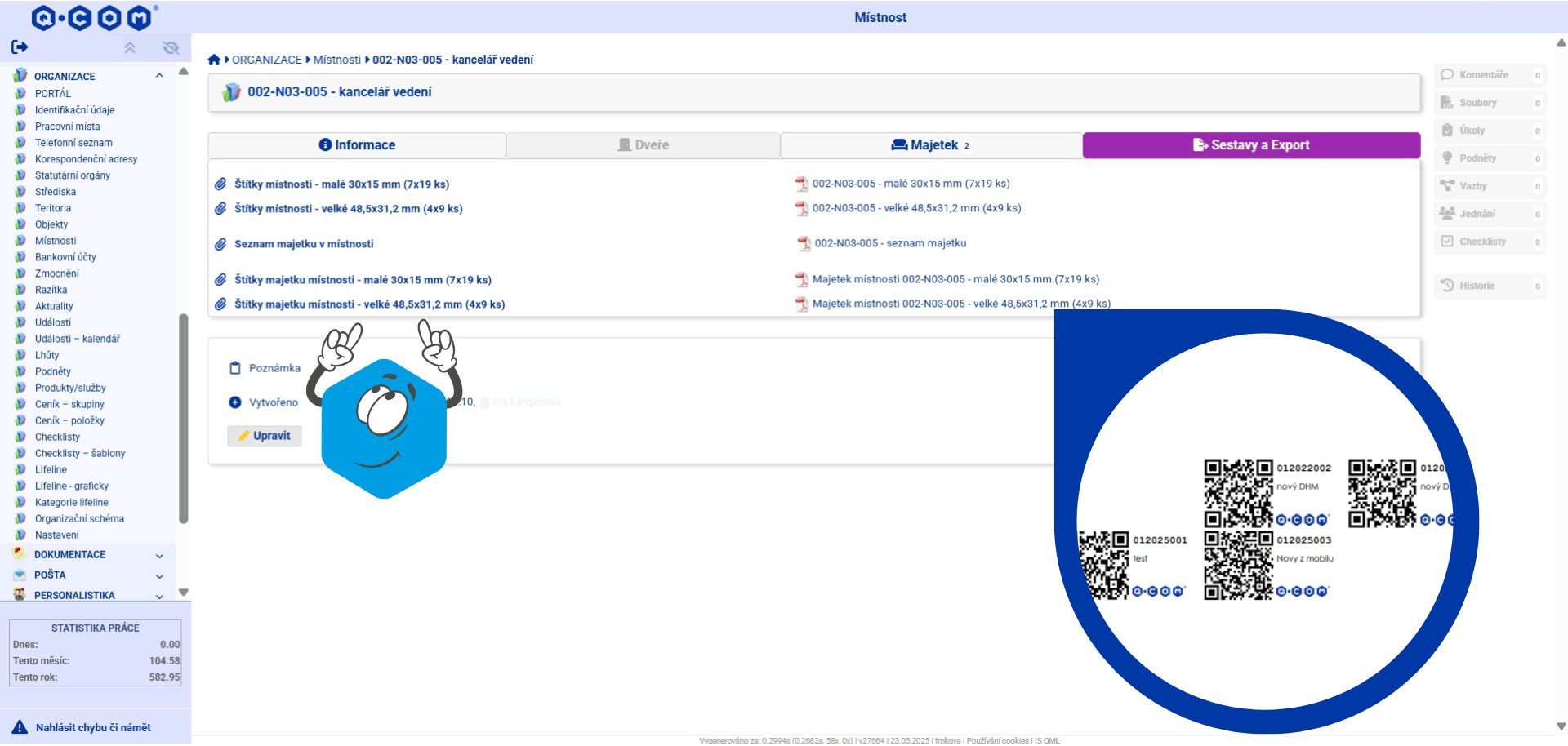1568x746 pixels.
Task: Open Majetek místnosti velké 48,5x31,2 mm PDF link
Action: point(961,304)
